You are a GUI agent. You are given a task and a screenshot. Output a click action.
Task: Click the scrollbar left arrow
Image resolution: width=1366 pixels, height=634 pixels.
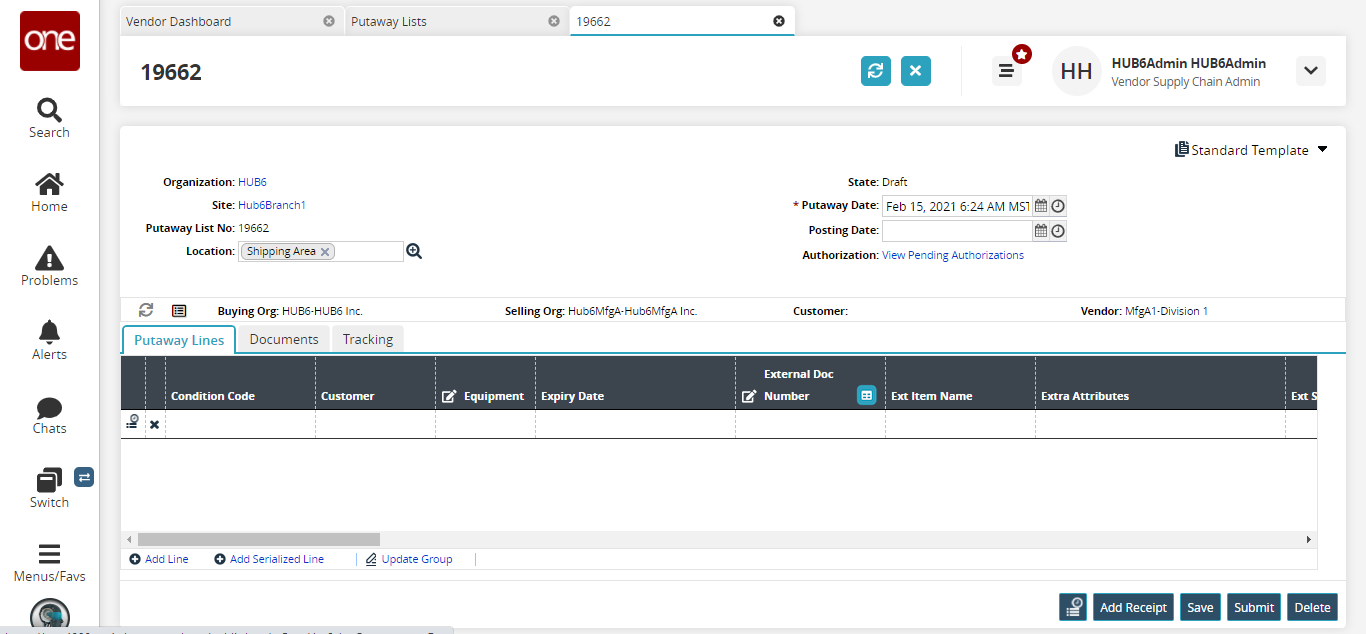[x=128, y=539]
